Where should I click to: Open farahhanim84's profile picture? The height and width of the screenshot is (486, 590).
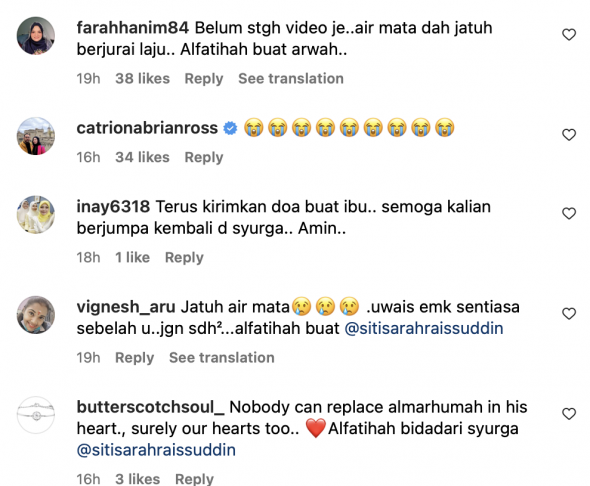pos(36,36)
